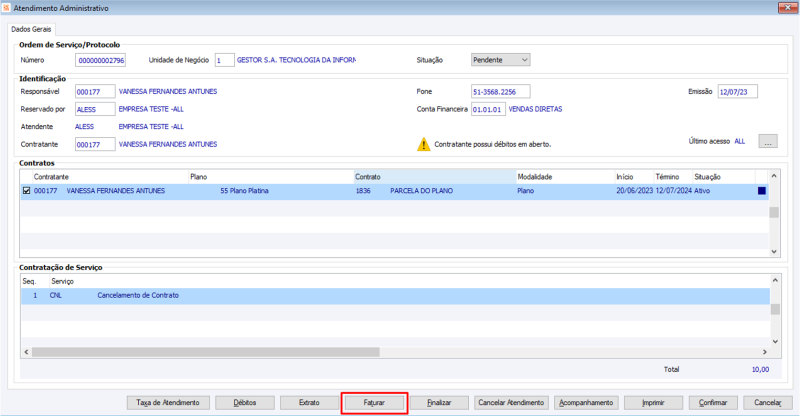Screen dimensions: 800x416
Task: Click the 20/06/2023 start date cell
Action: click(635, 191)
